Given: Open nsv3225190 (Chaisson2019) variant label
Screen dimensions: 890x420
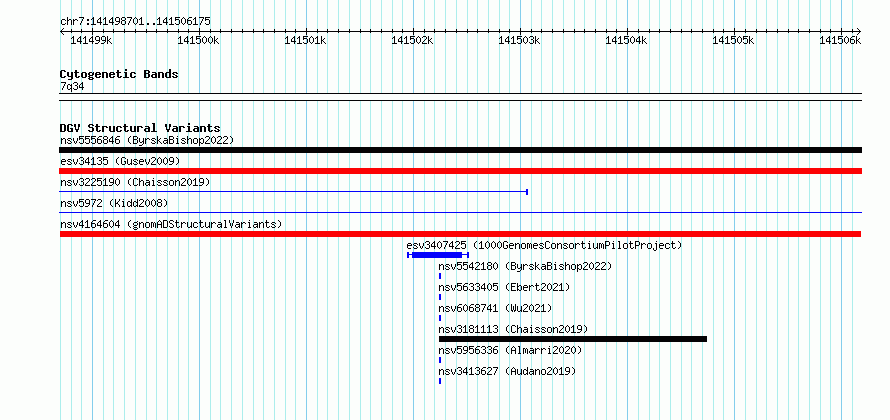Looking at the screenshot, I should click(x=135, y=183).
